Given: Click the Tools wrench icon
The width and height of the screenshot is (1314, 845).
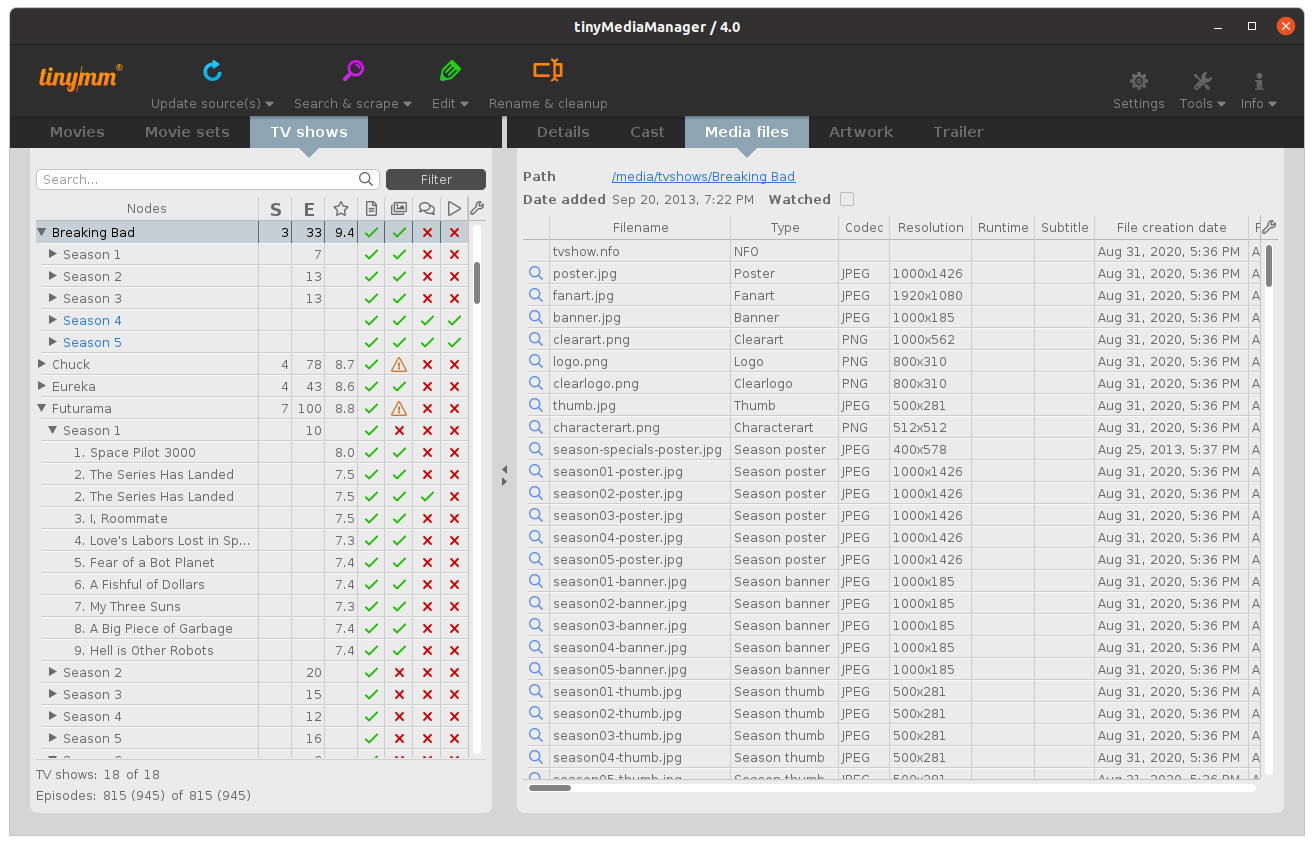Looking at the screenshot, I should [x=1202, y=82].
